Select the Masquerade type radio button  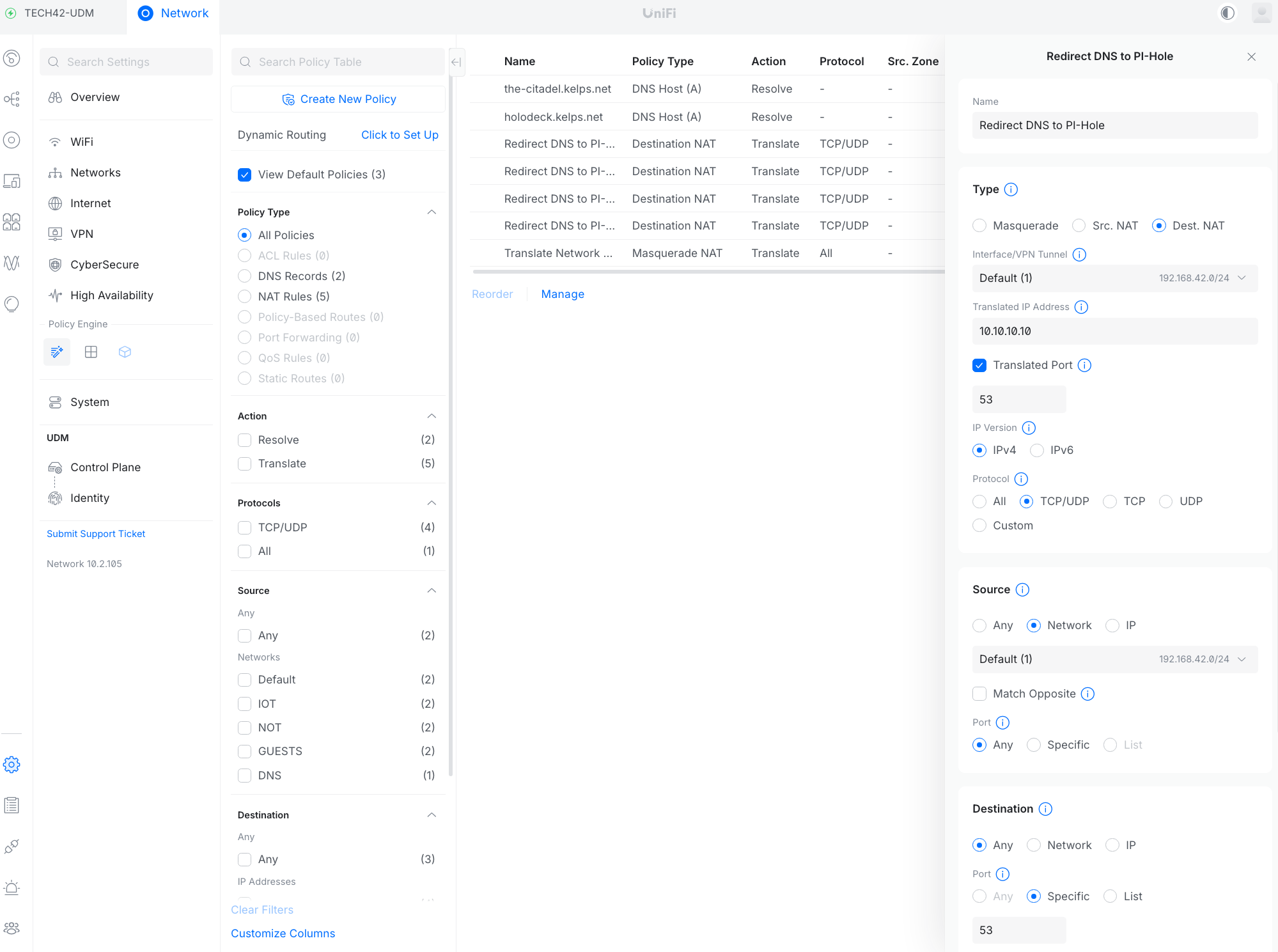click(x=979, y=226)
